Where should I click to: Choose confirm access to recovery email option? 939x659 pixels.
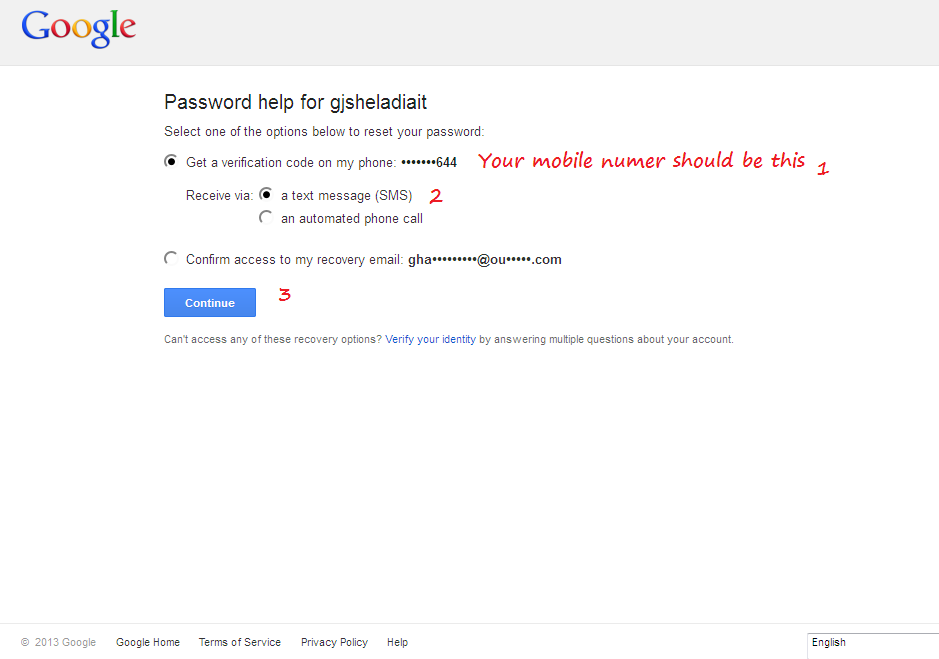pyautogui.click(x=171, y=258)
